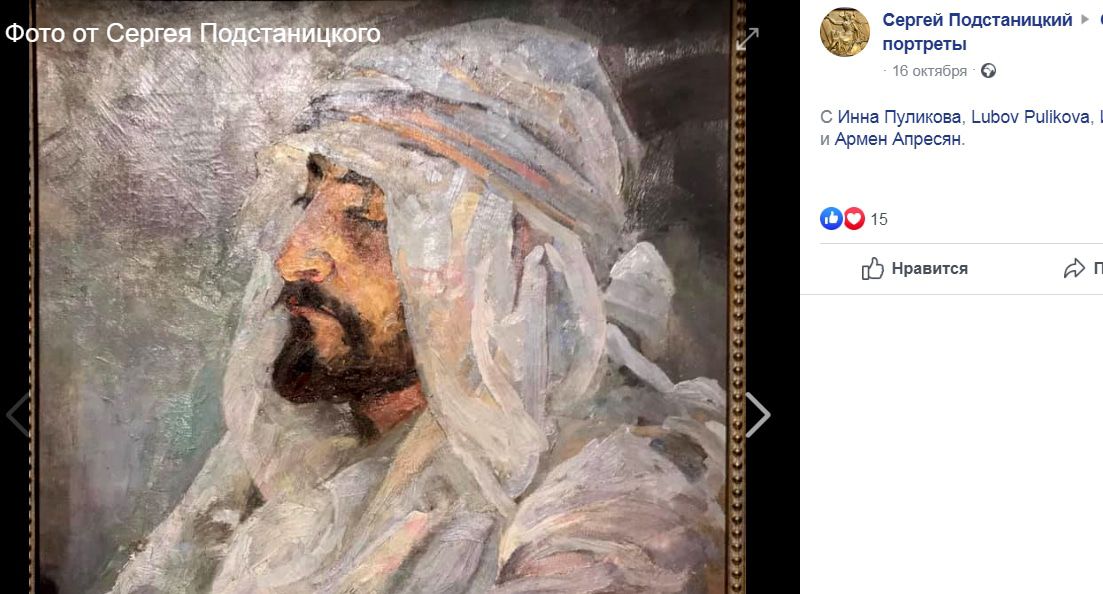Viewport: 1103px width, 594px height.
Task: Click the thumbs-up icon beside Нравится
Action: click(x=873, y=268)
